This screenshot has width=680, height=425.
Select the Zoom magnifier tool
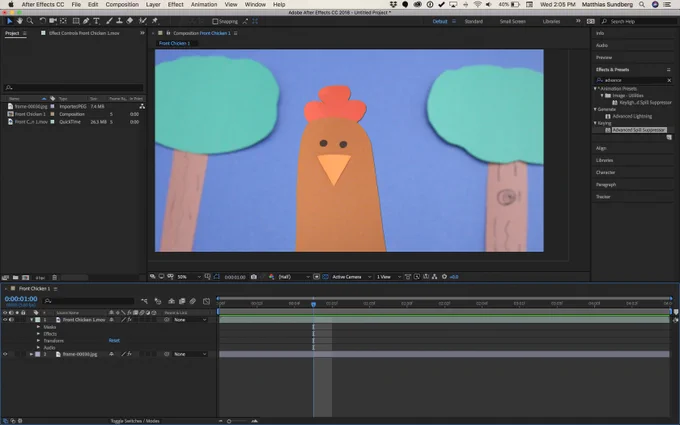click(x=30, y=21)
